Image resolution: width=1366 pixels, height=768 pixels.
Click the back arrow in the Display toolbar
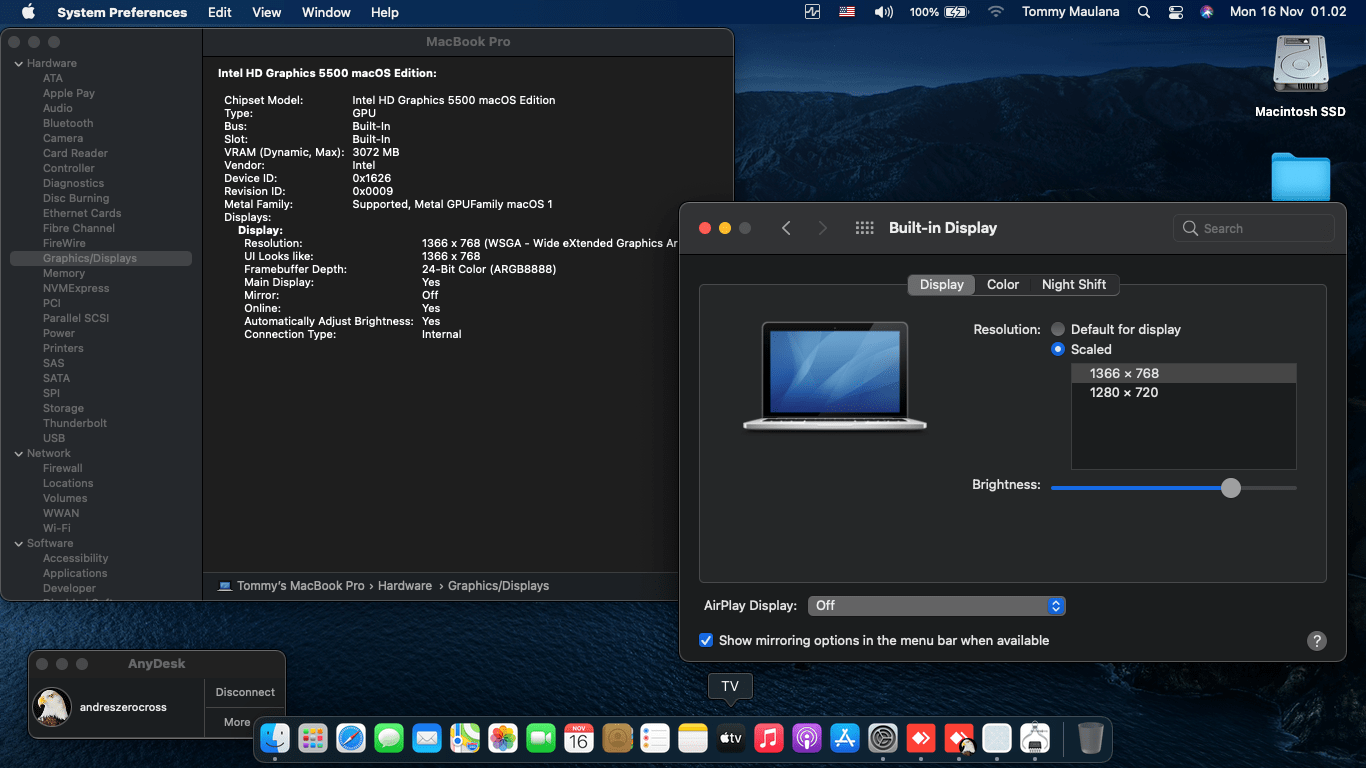[786, 228]
